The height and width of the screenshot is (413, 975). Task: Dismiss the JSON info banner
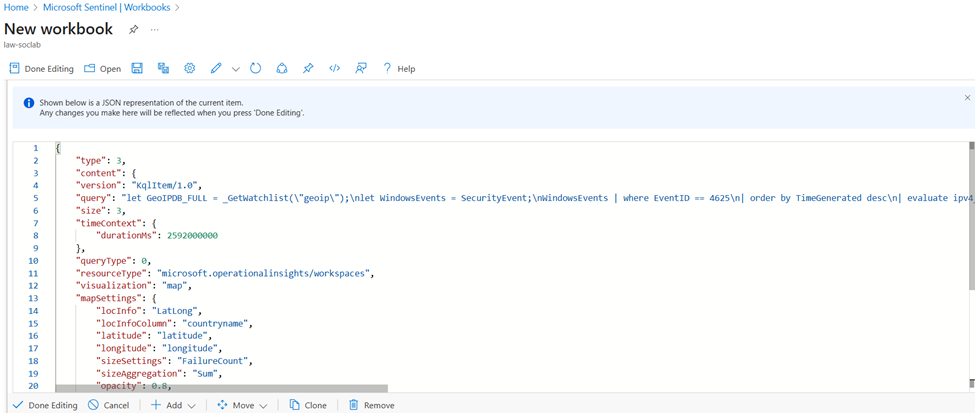click(x=967, y=98)
